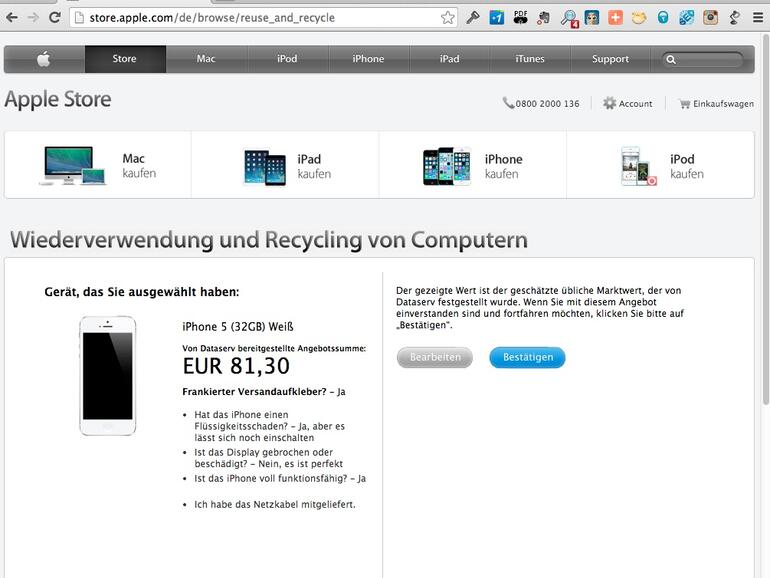Bookmark this page with the star
This screenshot has height=578, width=770.
[447, 18]
